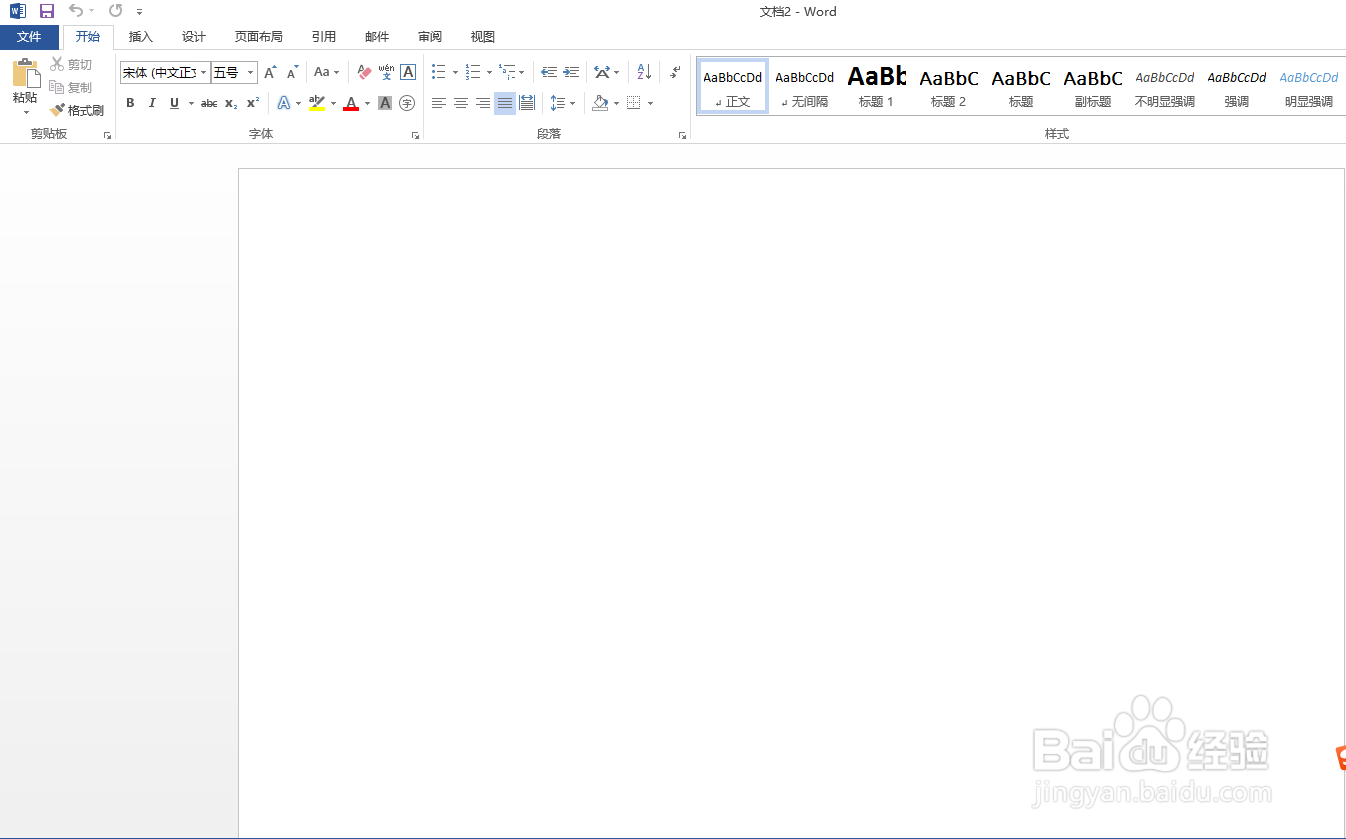The height and width of the screenshot is (839, 1346).
Task: Switch to the 引用 tab
Action: coord(324,37)
